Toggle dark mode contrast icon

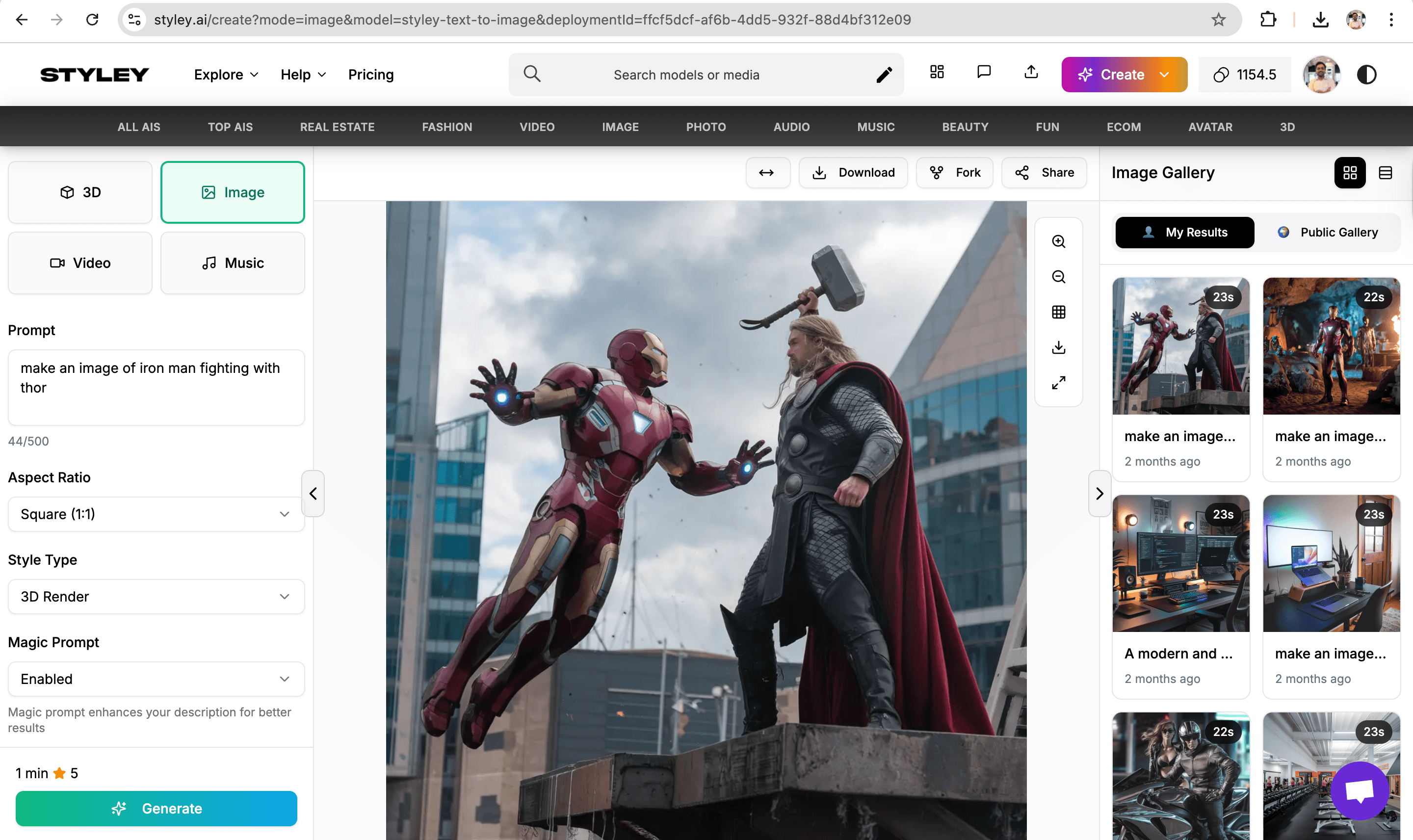click(1366, 75)
